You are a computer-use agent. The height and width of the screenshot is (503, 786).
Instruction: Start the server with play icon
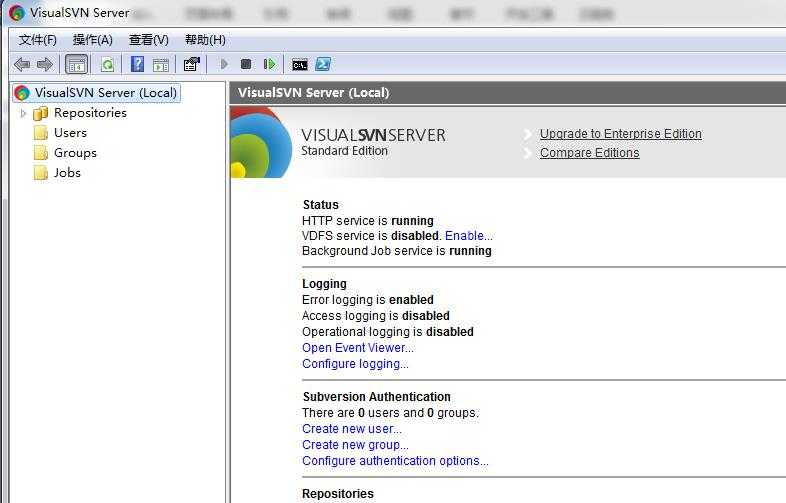pos(224,64)
